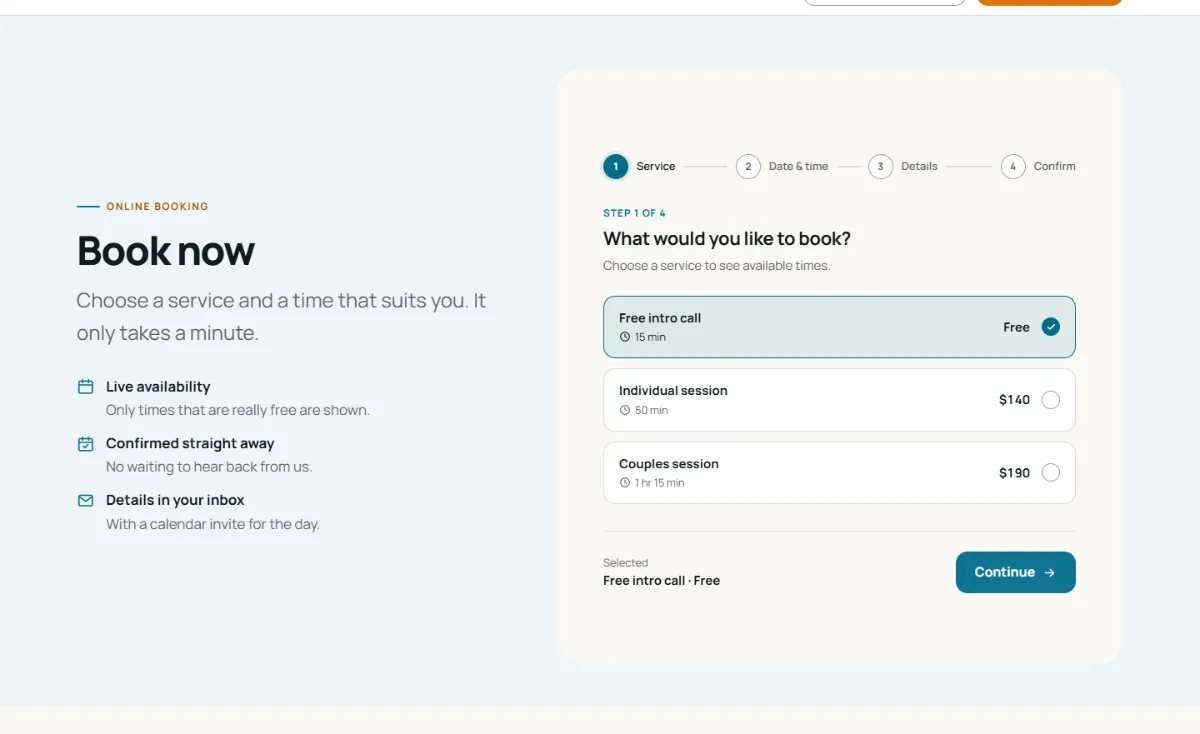Click 'Only times that are really free are shown.'
The width and height of the screenshot is (1200, 734).
pyautogui.click(x=238, y=410)
